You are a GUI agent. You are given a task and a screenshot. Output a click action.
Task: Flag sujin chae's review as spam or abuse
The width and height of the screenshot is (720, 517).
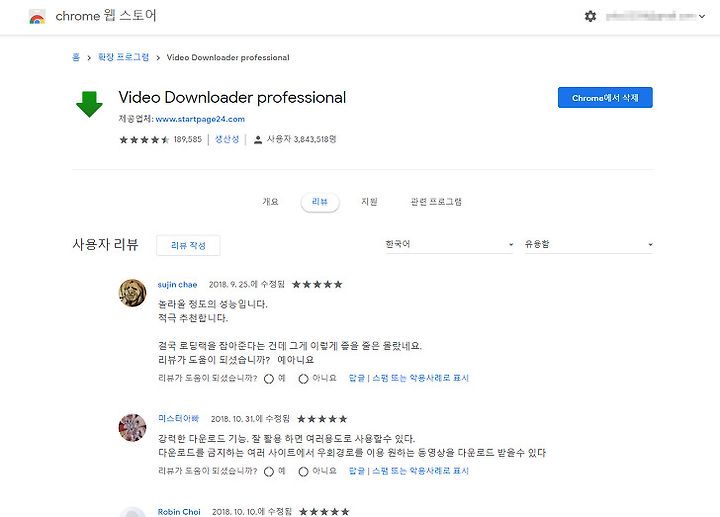pyautogui.click(x=420, y=378)
